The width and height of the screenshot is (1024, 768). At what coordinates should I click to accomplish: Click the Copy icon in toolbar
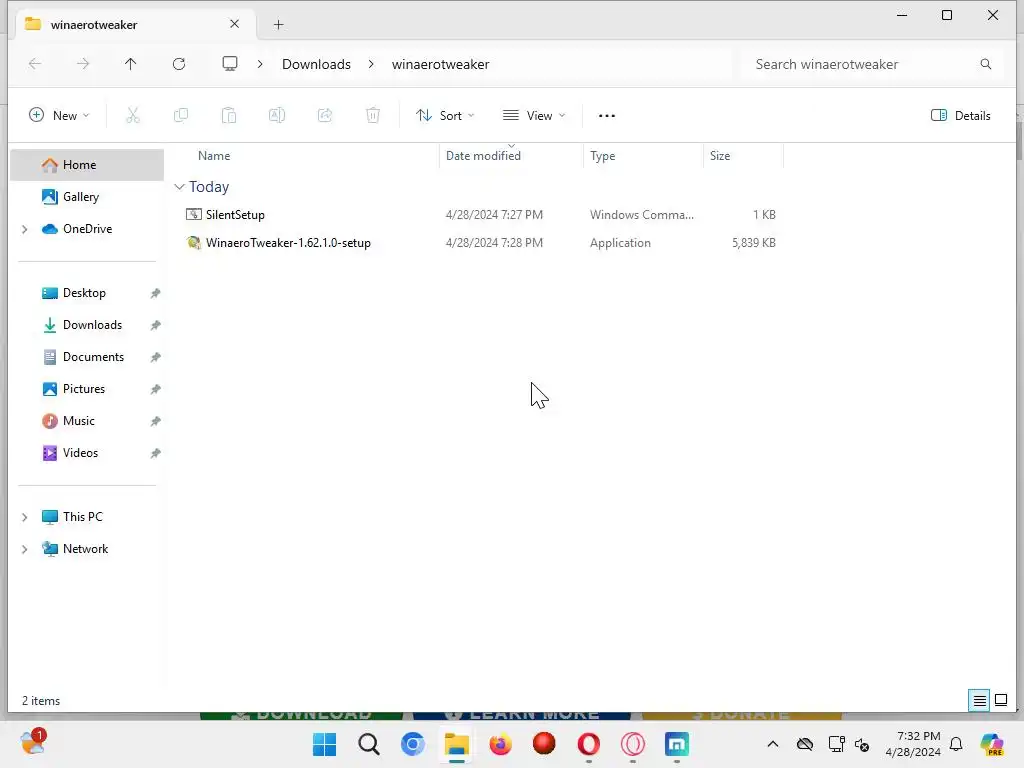tap(181, 116)
